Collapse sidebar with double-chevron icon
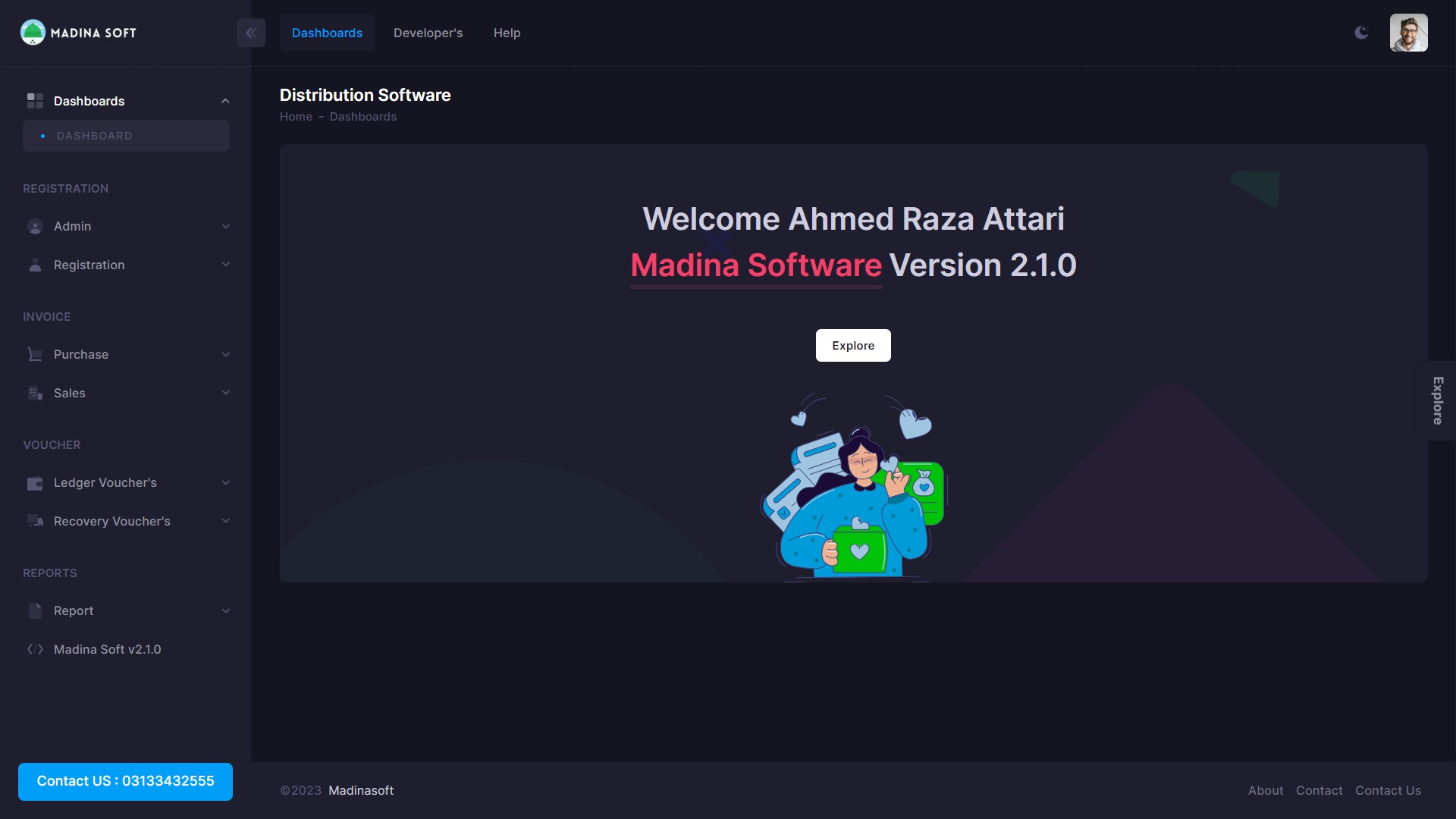This screenshot has height=819, width=1456. (251, 33)
